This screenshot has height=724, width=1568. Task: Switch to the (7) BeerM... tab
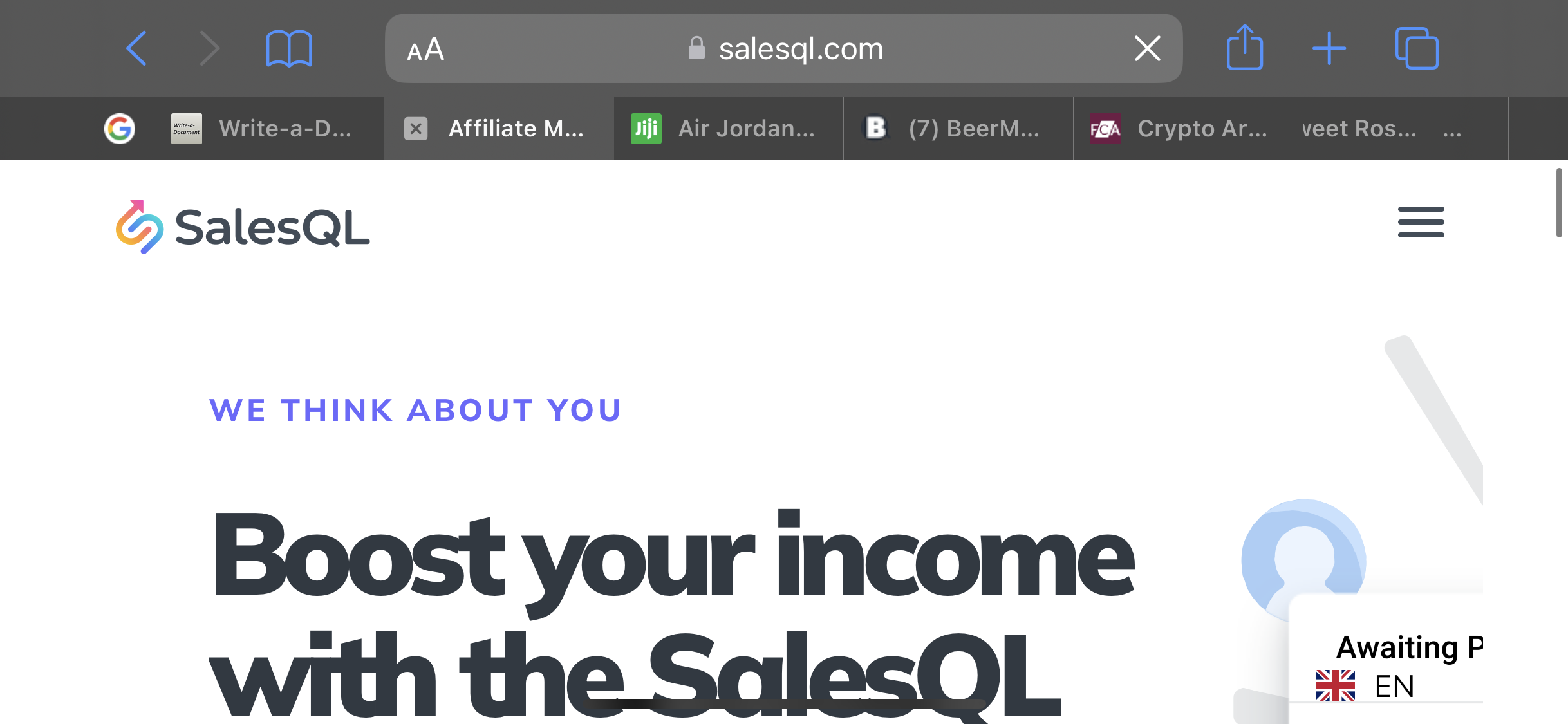[x=958, y=129]
